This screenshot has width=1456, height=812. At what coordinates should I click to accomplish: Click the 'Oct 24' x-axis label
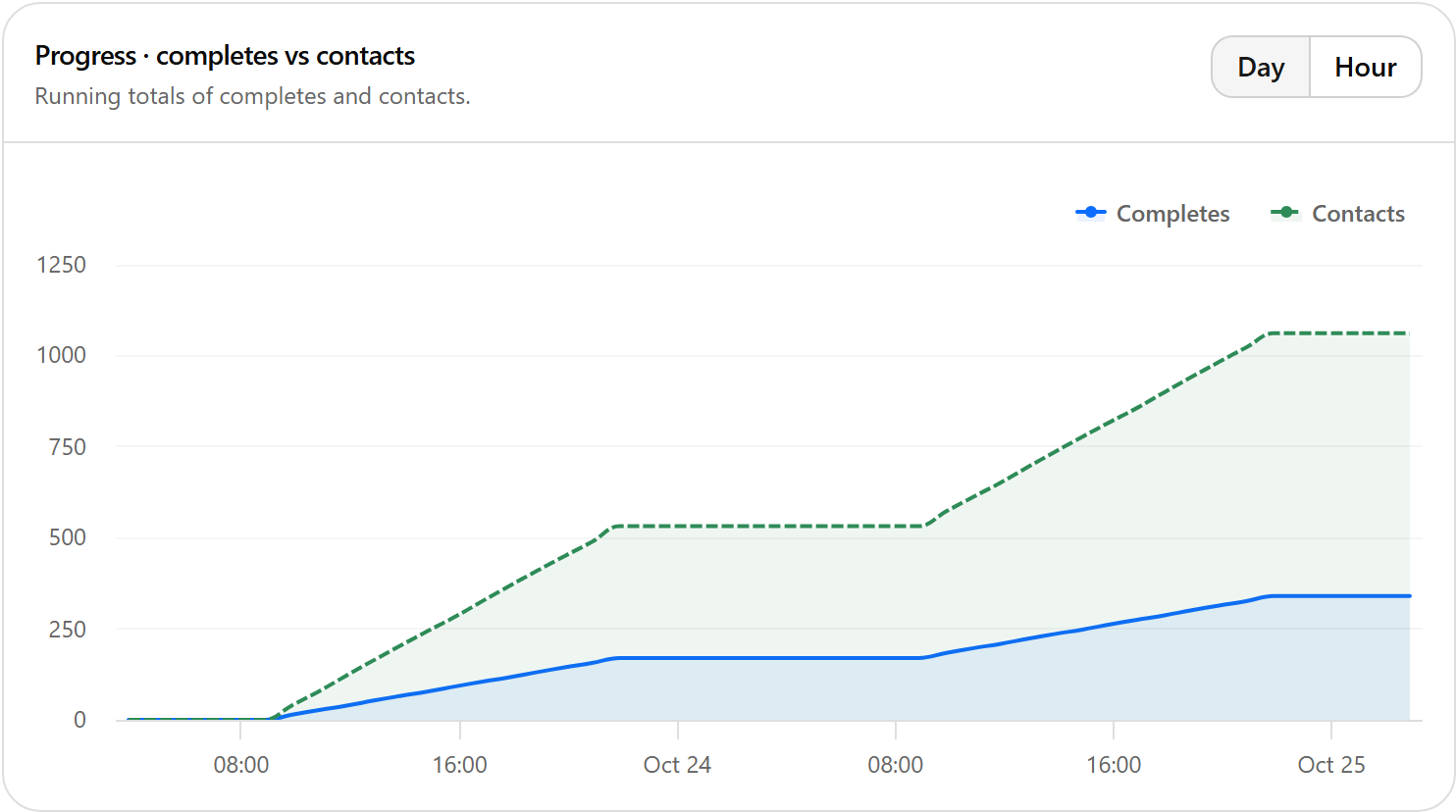tap(677, 765)
